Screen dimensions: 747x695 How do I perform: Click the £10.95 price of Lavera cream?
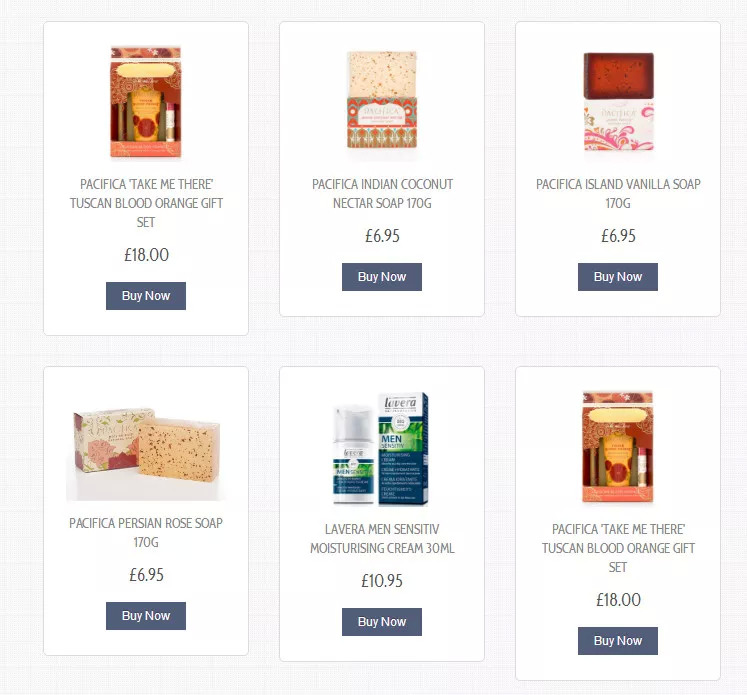coord(382,581)
